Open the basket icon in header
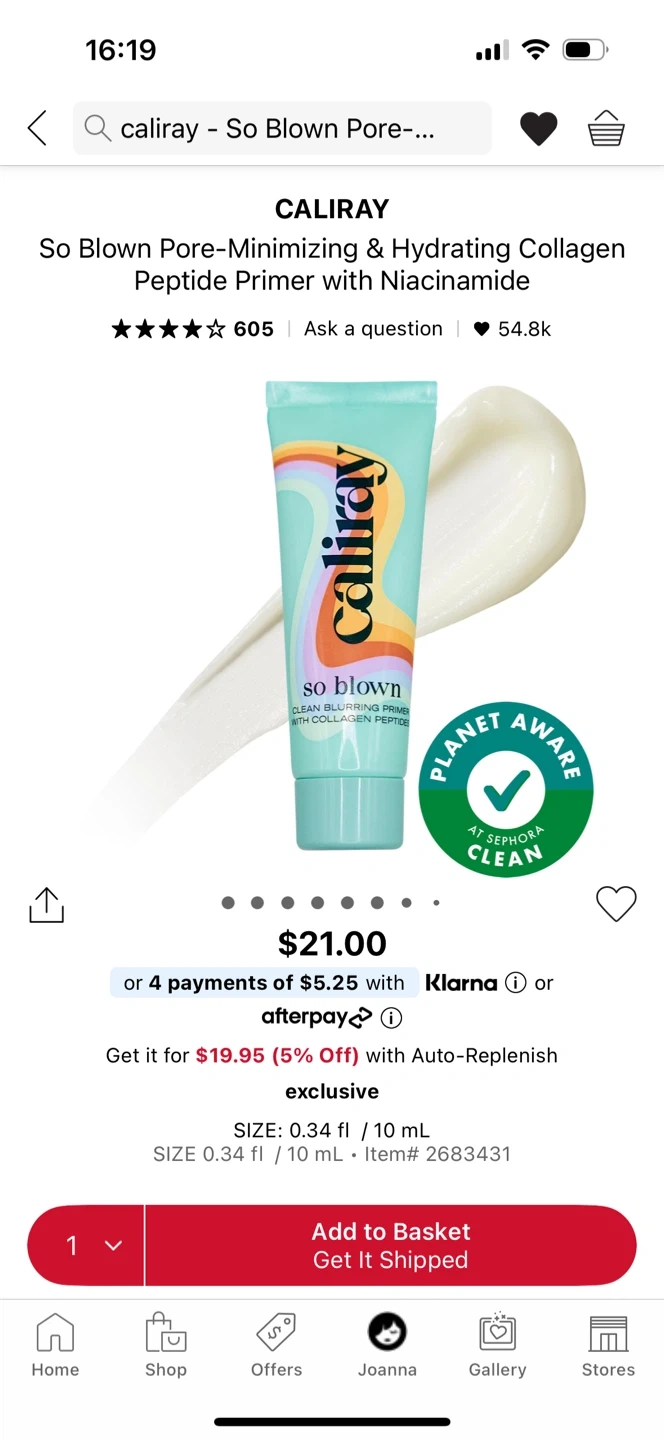664x1440 pixels. [x=606, y=128]
